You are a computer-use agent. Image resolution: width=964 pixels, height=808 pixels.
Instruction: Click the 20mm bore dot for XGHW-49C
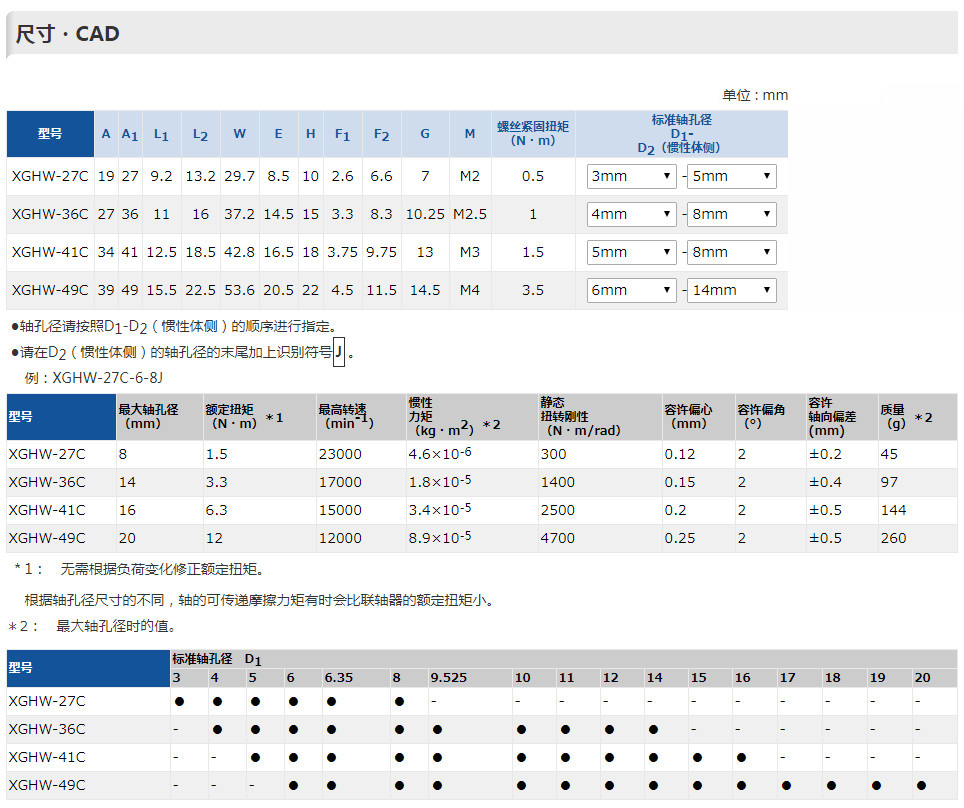921,786
